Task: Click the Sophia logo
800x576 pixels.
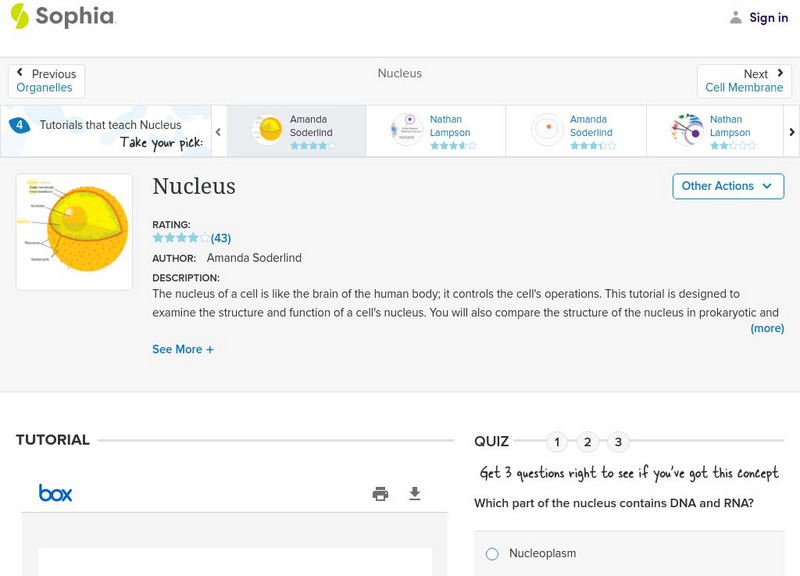Action: 62,17
